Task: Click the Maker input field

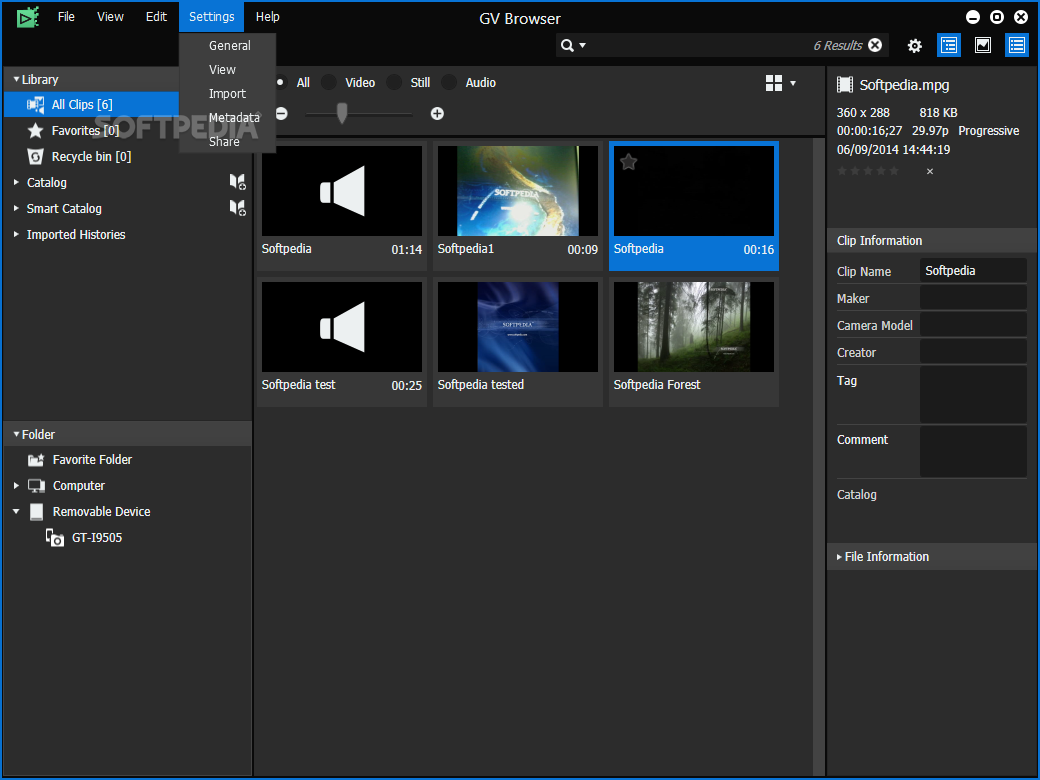Action: (x=973, y=298)
